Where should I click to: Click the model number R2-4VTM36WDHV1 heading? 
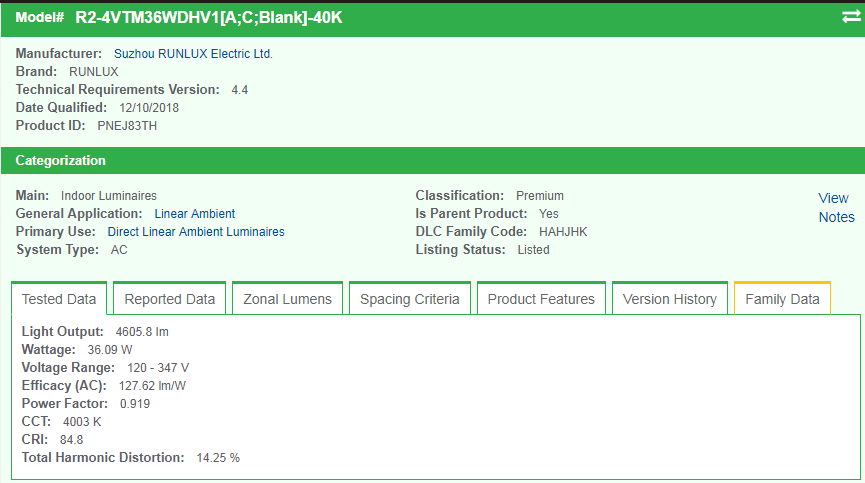(208, 18)
